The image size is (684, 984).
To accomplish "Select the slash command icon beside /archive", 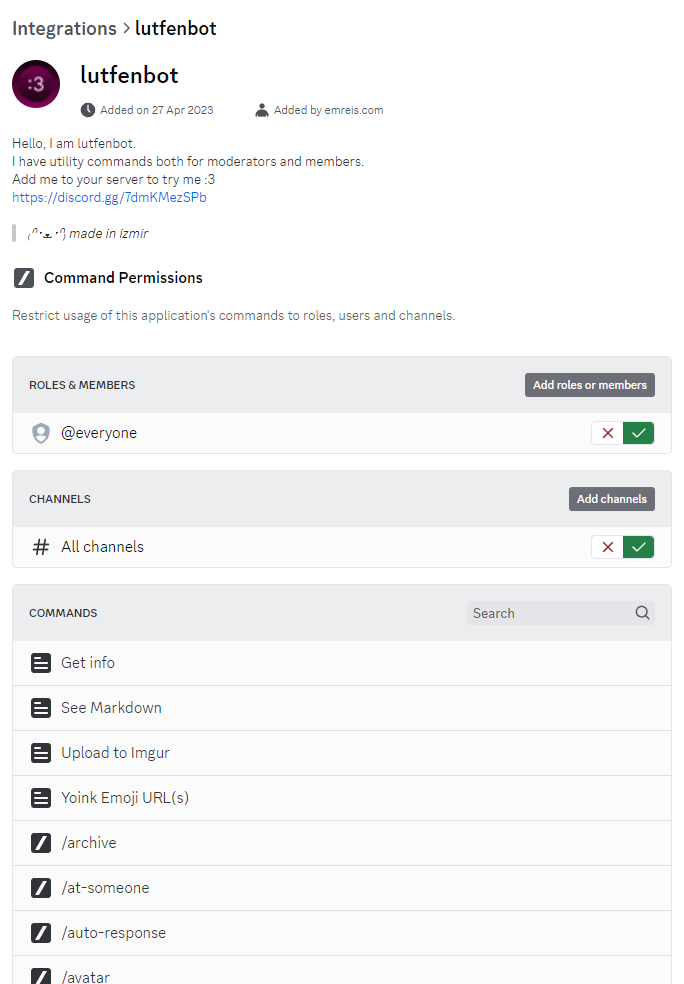I will click(40, 842).
